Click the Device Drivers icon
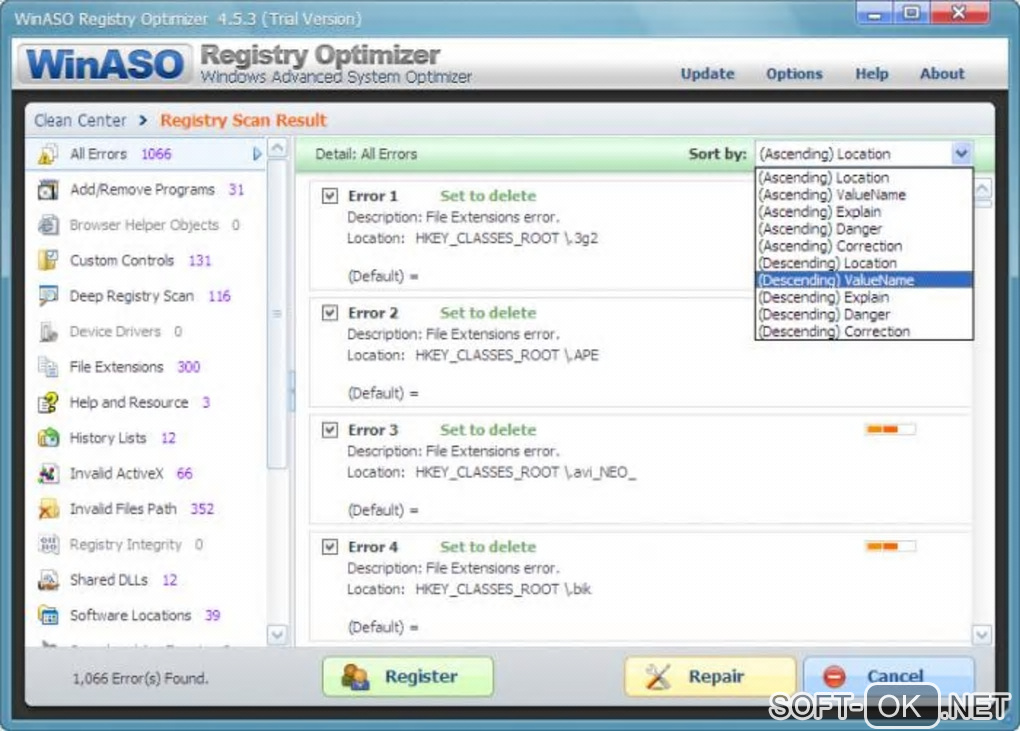Viewport: 1020px width, 731px height. pyautogui.click(x=48, y=332)
